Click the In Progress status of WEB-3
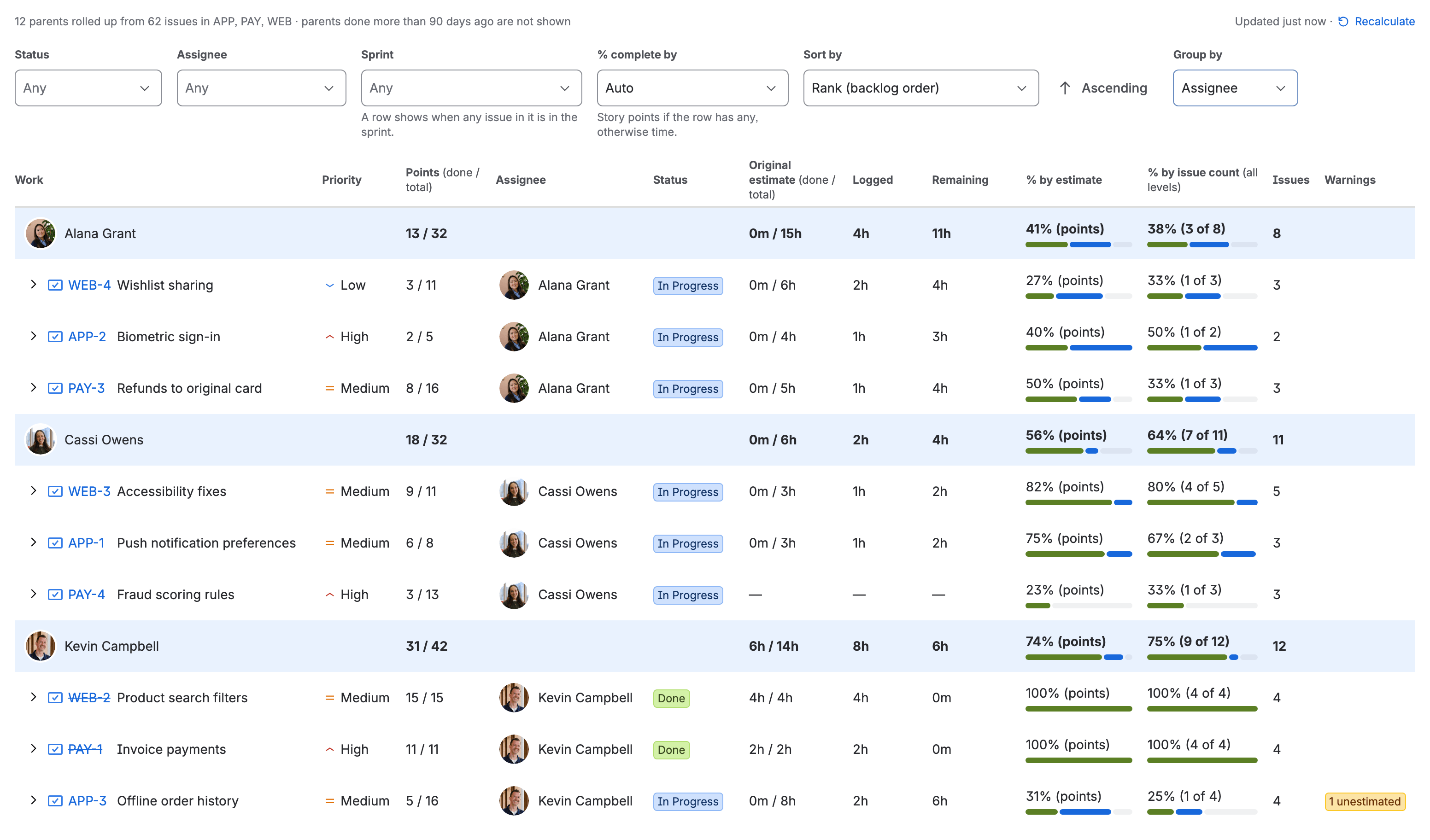The width and height of the screenshot is (1430, 840). point(688,492)
